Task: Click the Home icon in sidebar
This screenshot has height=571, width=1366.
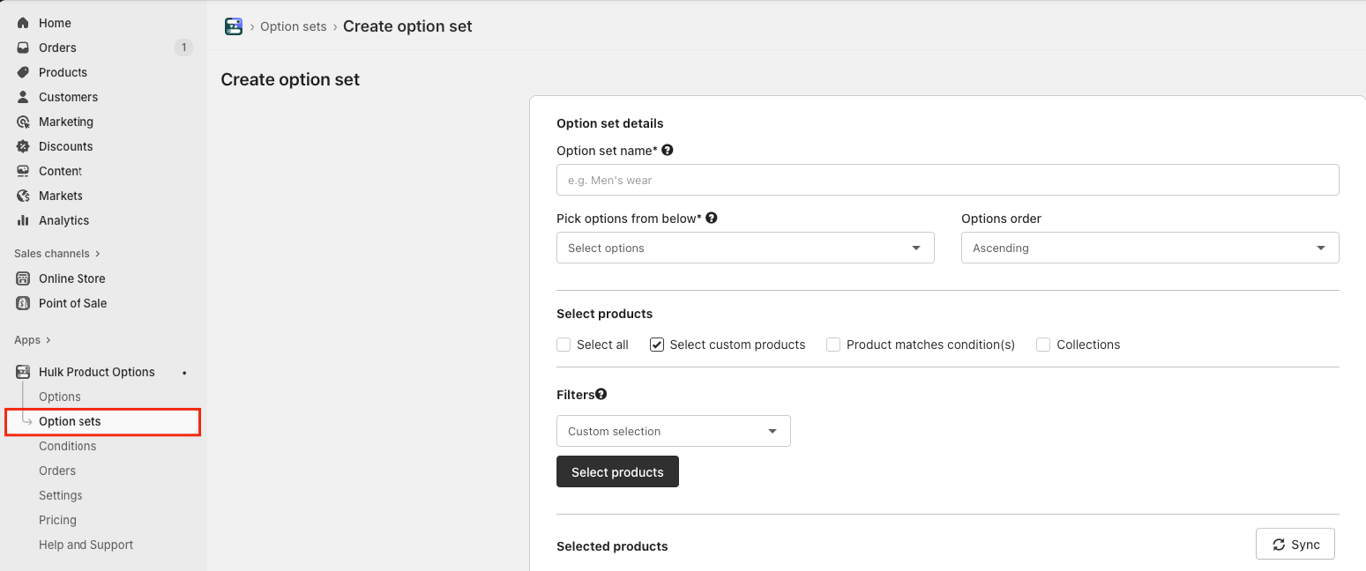Action: click(x=23, y=23)
